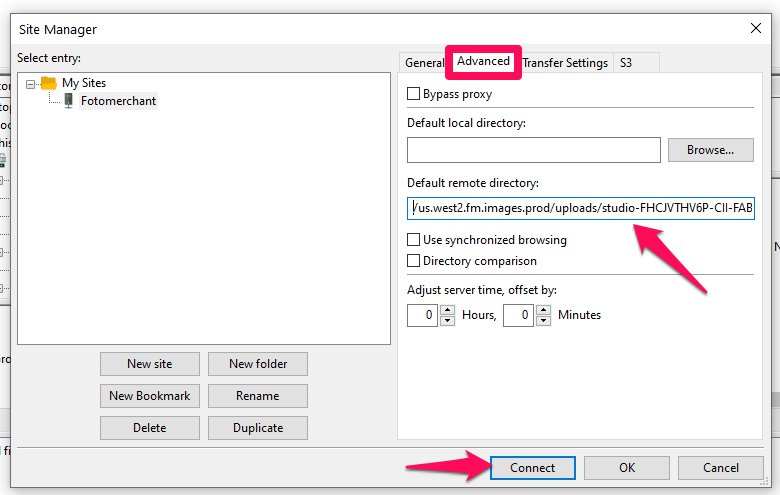Connect to the selected site
This screenshot has width=780, height=495.
click(533, 468)
